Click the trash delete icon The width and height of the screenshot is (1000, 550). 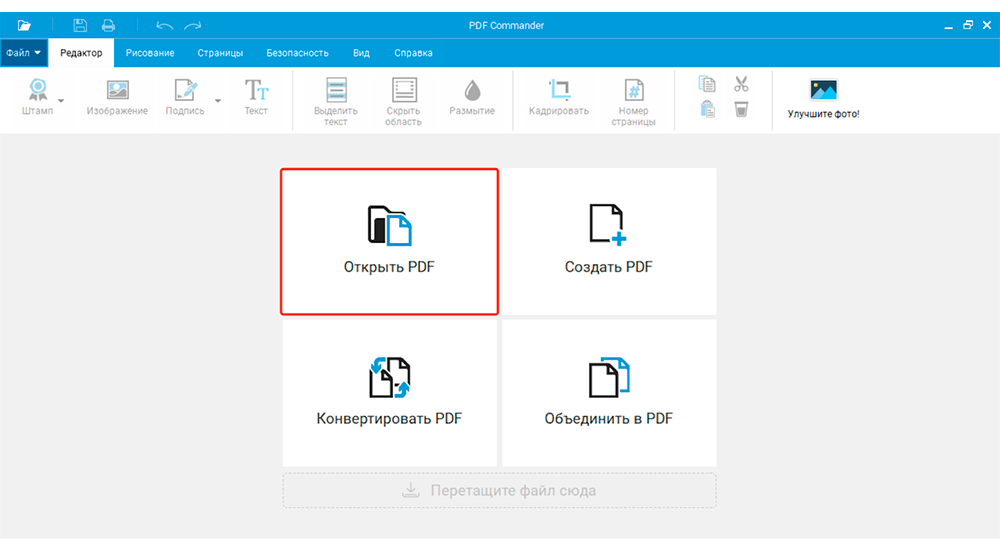(x=741, y=109)
